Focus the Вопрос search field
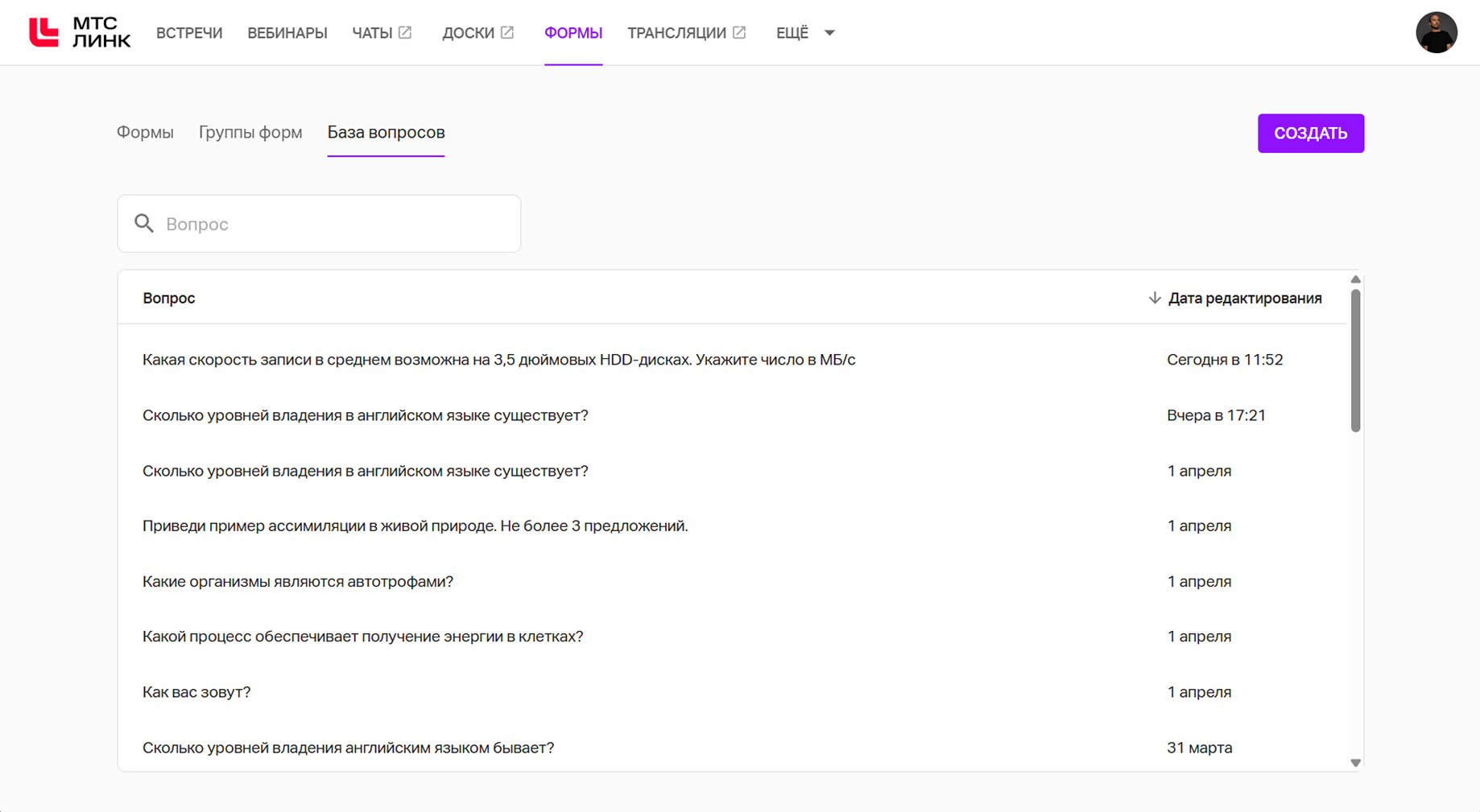The height and width of the screenshot is (812, 1480). [x=319, y=224]
